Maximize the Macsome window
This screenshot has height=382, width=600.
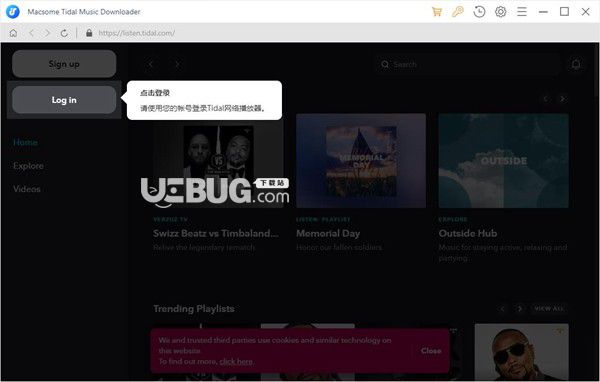[x=564, y=12]
